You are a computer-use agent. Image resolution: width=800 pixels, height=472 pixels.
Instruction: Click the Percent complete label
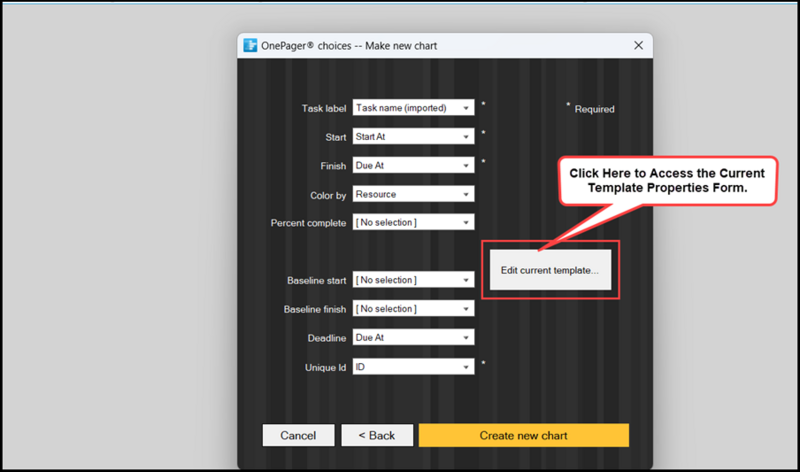pyautogui.click(x=308, y=223)
